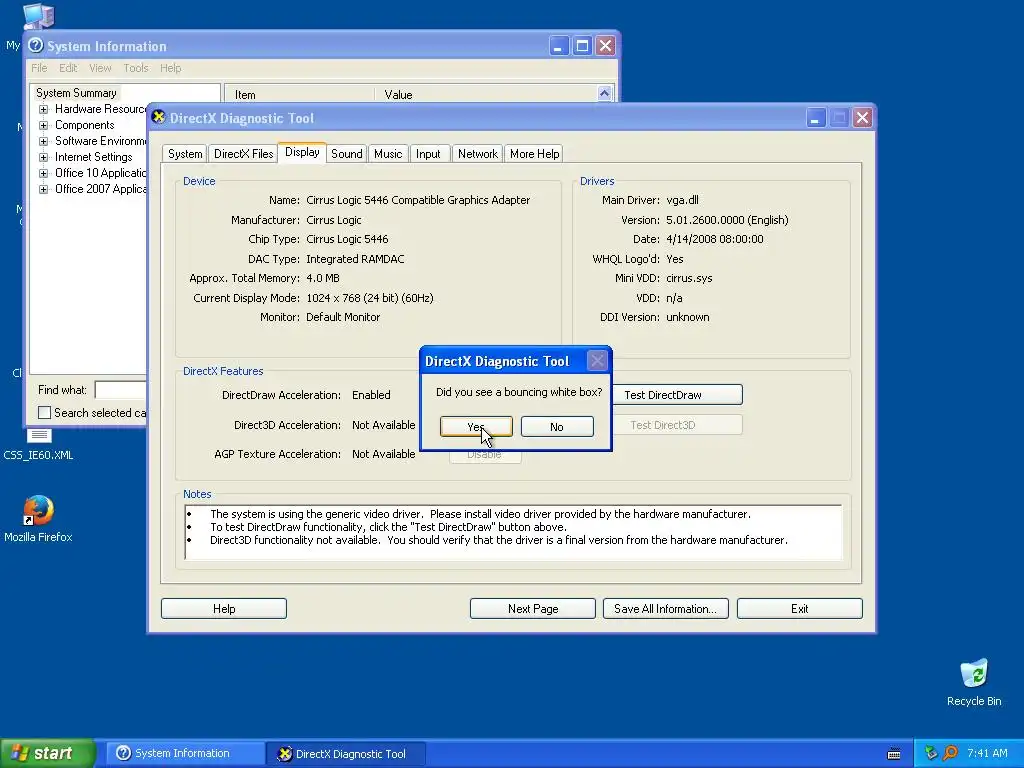
Task: Open Tools menu in System Information
Action: tap(136, 68)
